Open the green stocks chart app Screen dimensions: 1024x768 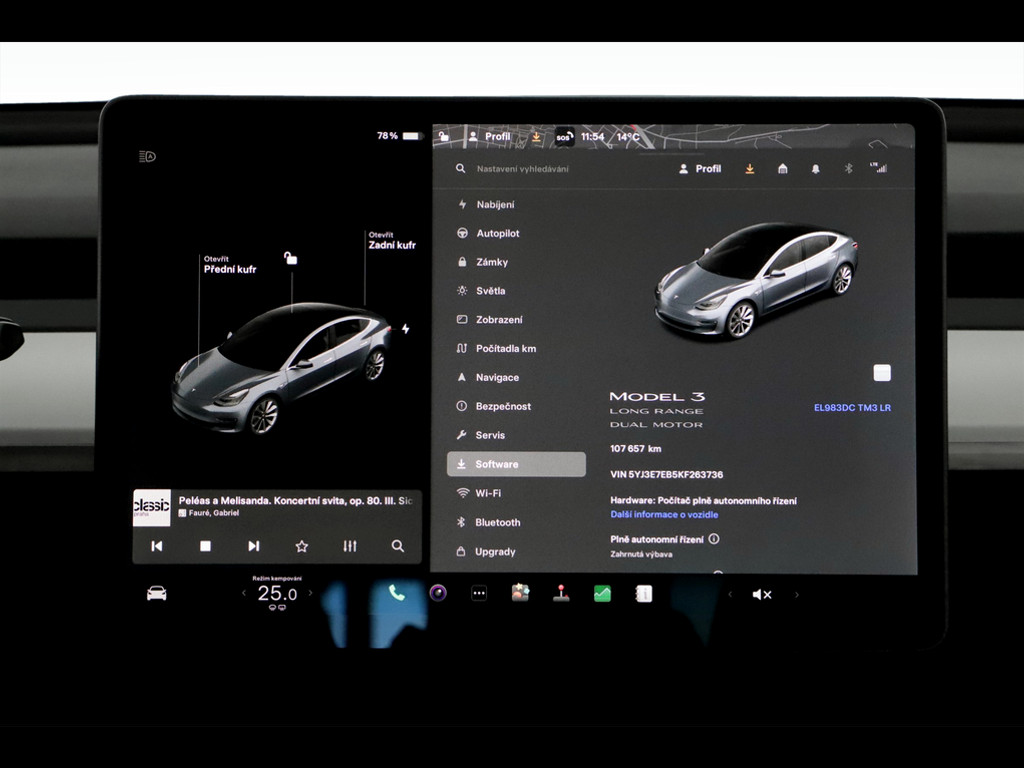602,594
